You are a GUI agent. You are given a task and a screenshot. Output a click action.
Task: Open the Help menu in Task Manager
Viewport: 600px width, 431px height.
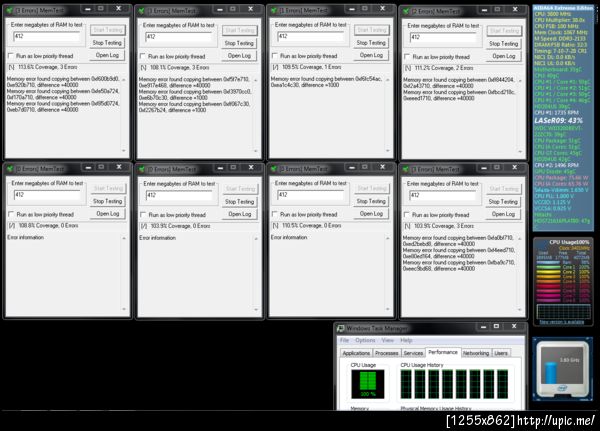point(406,340)
